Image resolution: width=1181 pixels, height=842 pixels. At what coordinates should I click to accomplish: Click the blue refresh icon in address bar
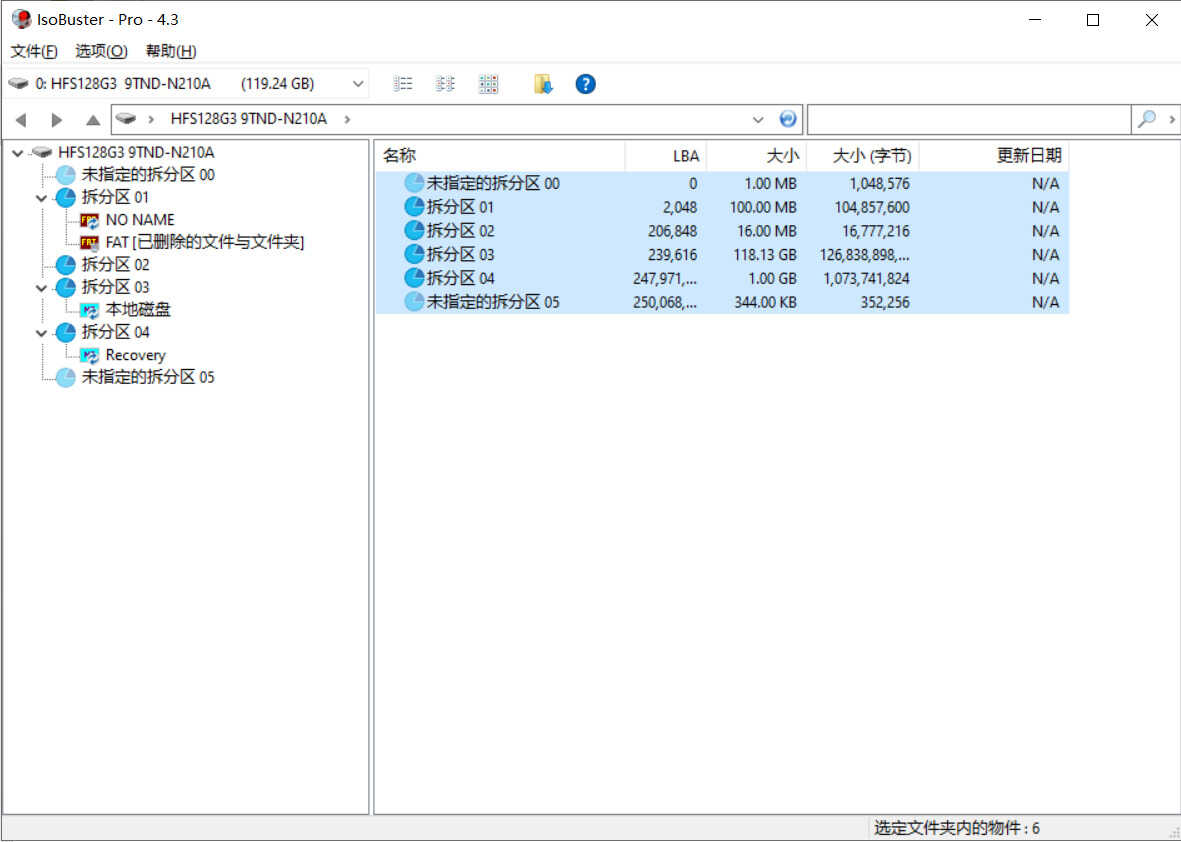click(x=788, y=119)
